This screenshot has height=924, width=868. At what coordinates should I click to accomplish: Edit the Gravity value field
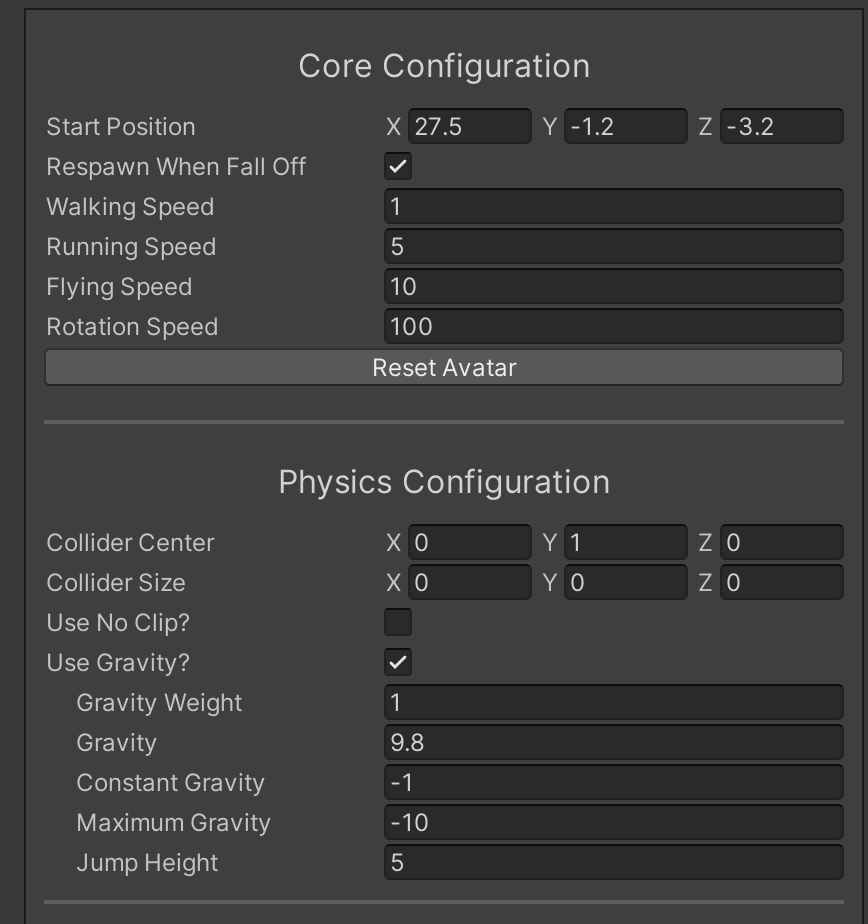(x=613, y=743)
